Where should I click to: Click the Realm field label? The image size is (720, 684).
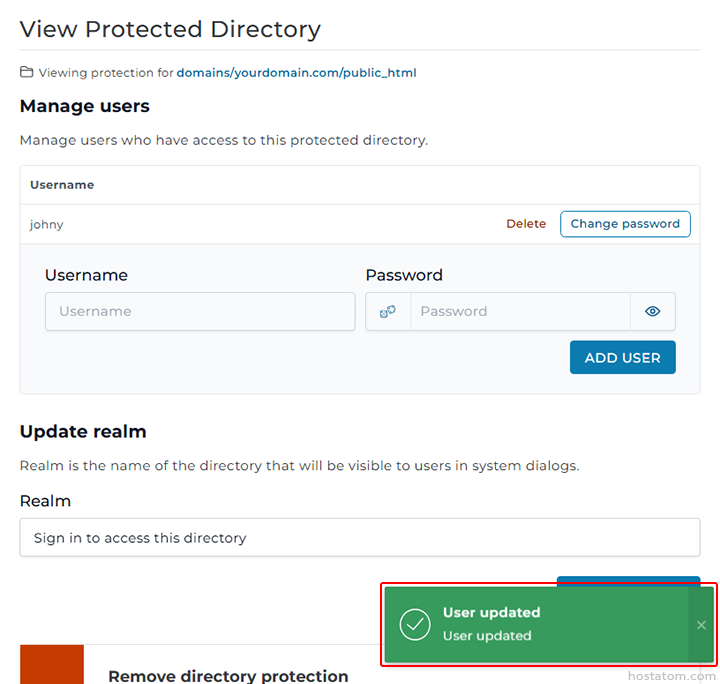(45, 501)
